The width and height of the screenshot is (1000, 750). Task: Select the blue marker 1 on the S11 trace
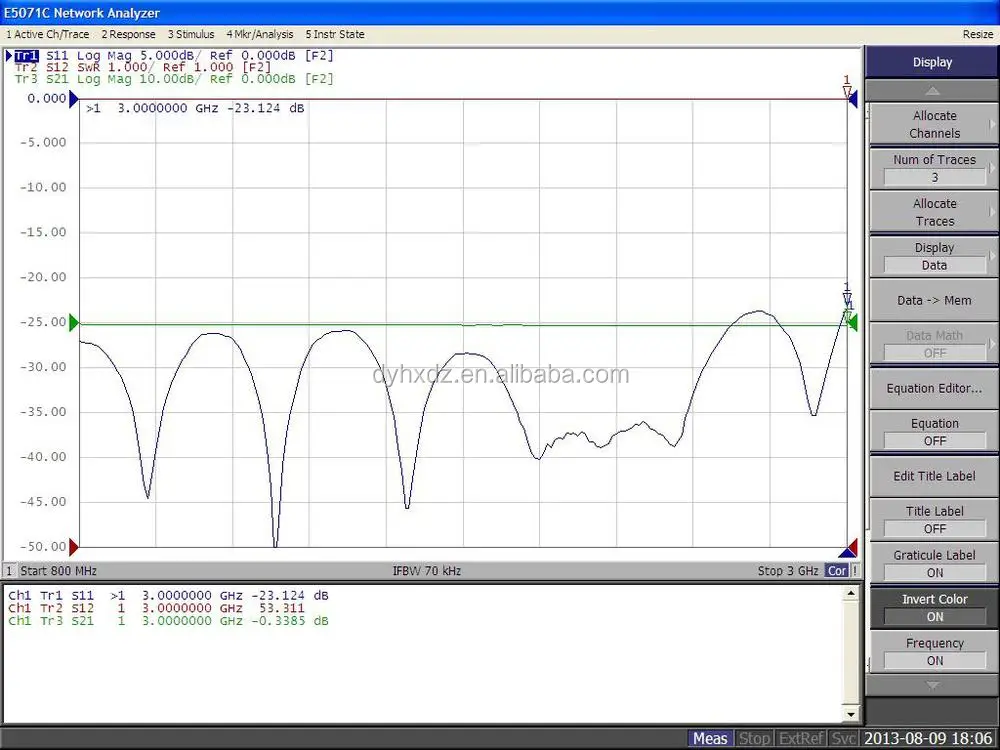pos(847,300)
